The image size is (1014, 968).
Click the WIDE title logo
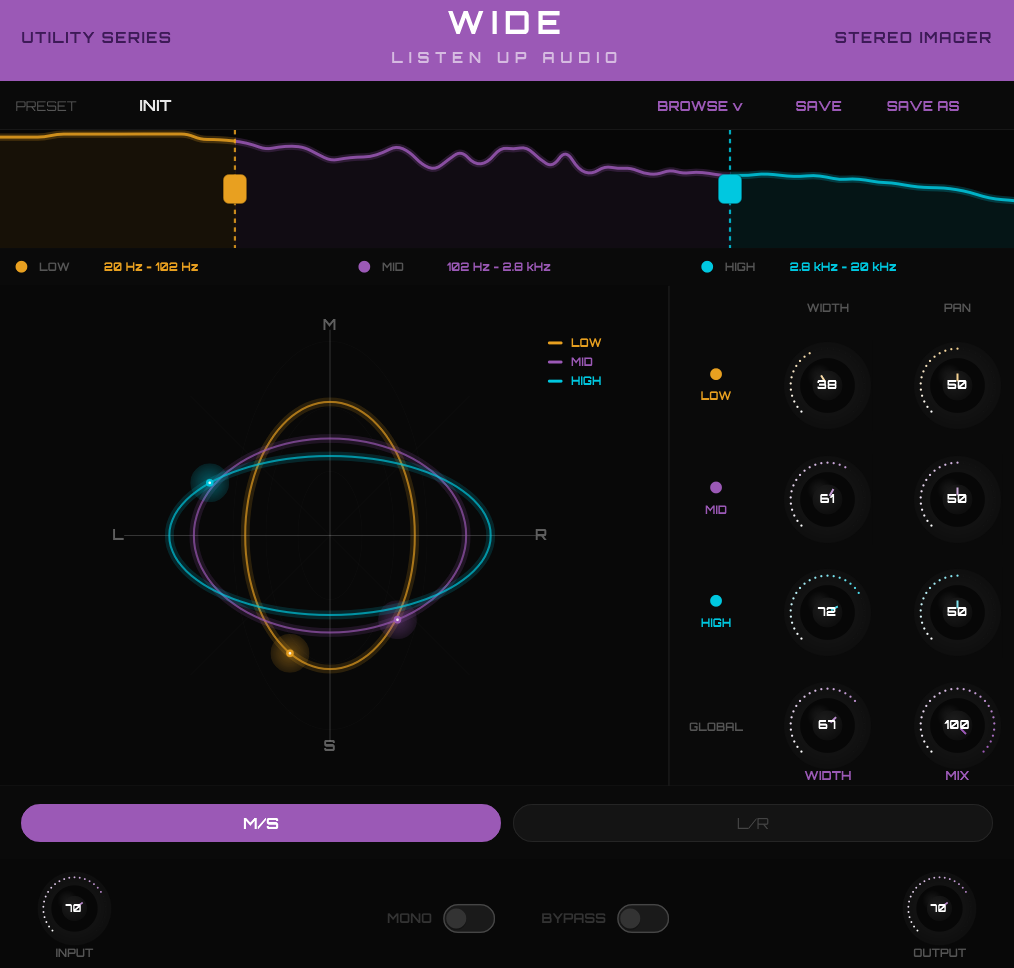point(505,23)
